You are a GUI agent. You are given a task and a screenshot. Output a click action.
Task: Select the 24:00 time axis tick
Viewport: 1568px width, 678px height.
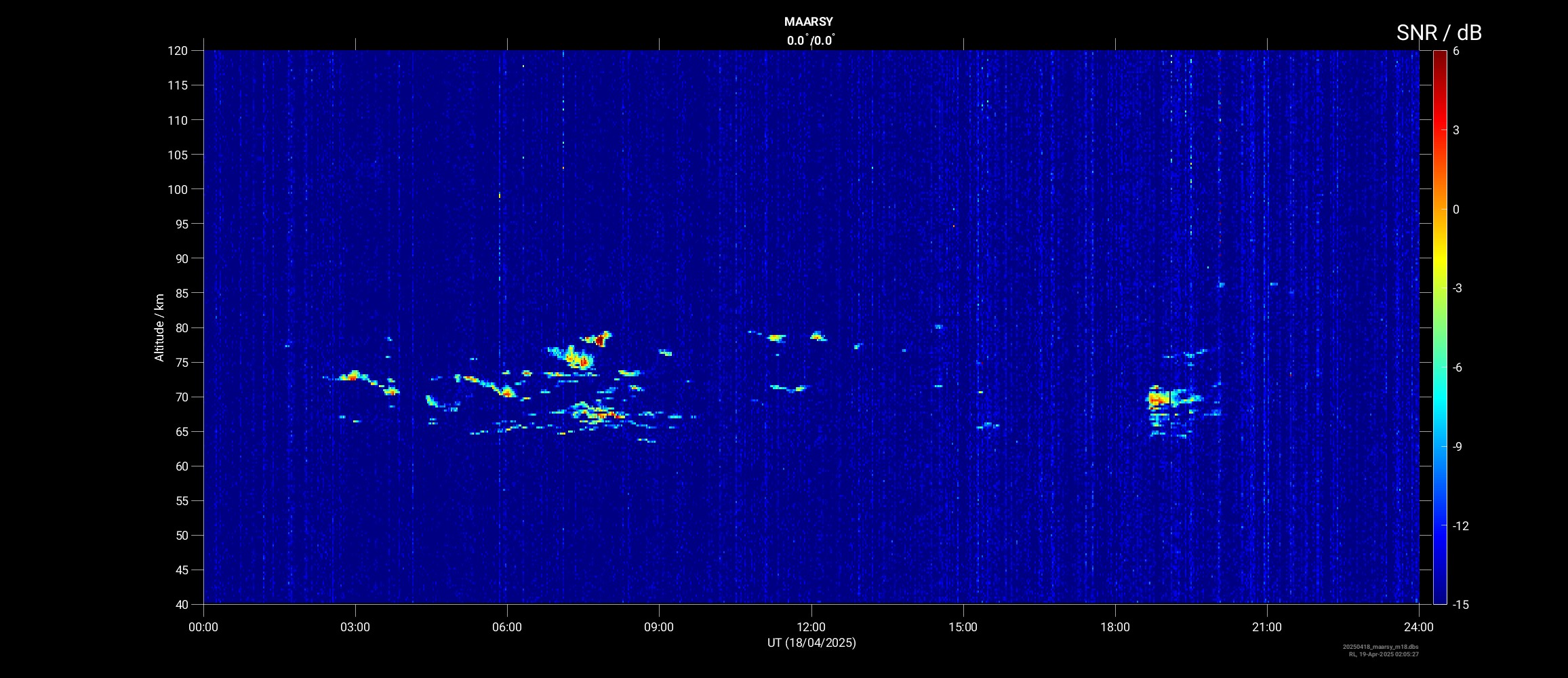(x=1419, y=627)
